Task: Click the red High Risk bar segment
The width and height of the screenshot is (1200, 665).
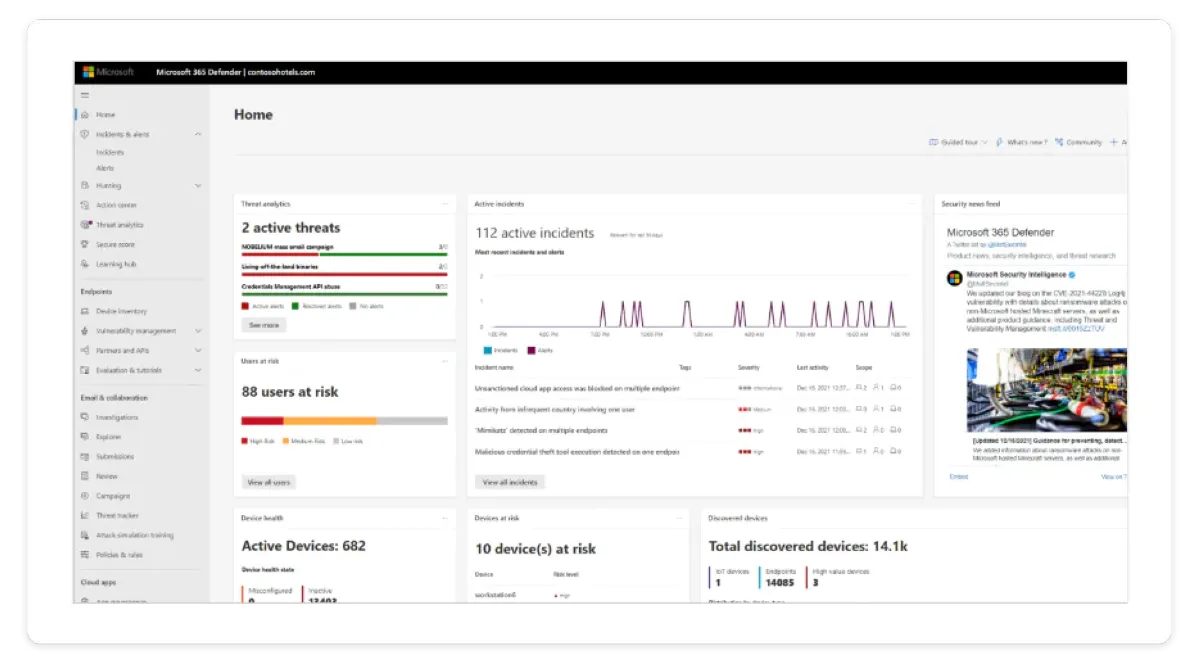Action: tap(263, 421)
